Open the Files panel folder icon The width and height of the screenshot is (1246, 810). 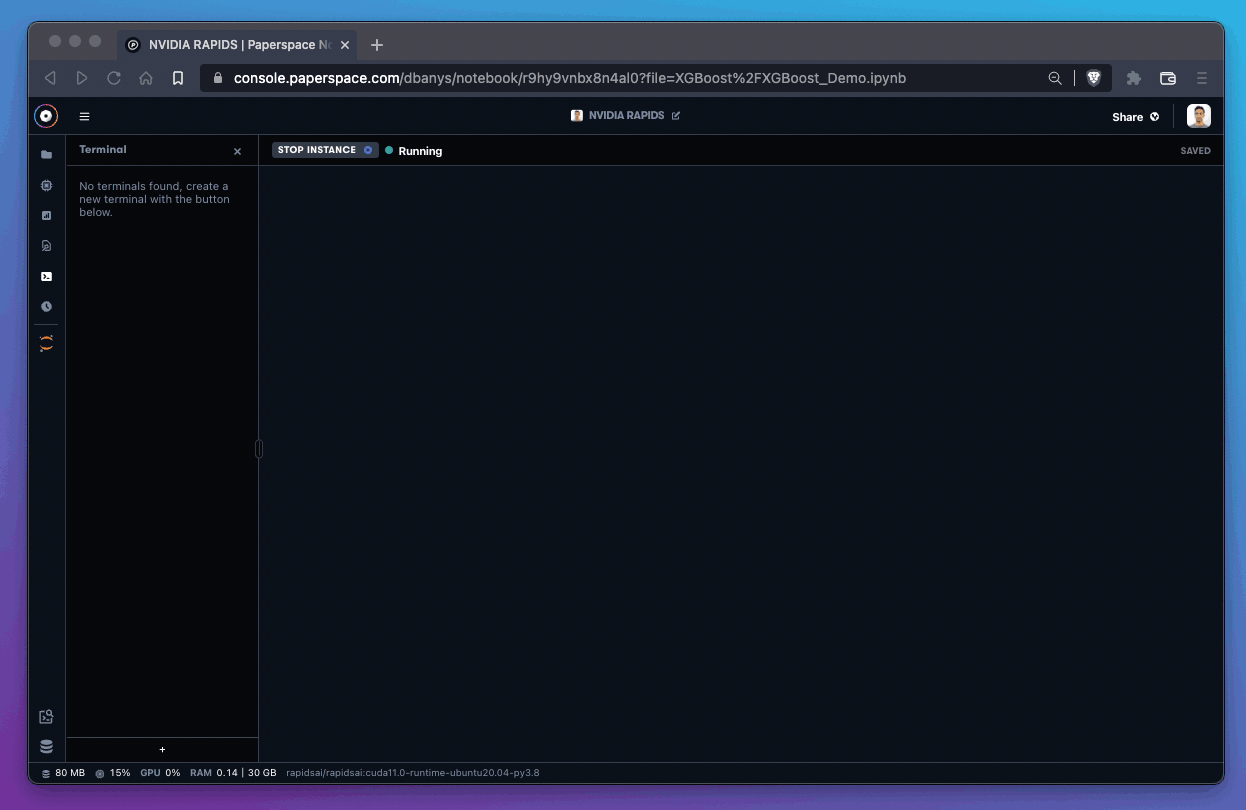pyautogui.click(x=46, y=155)
